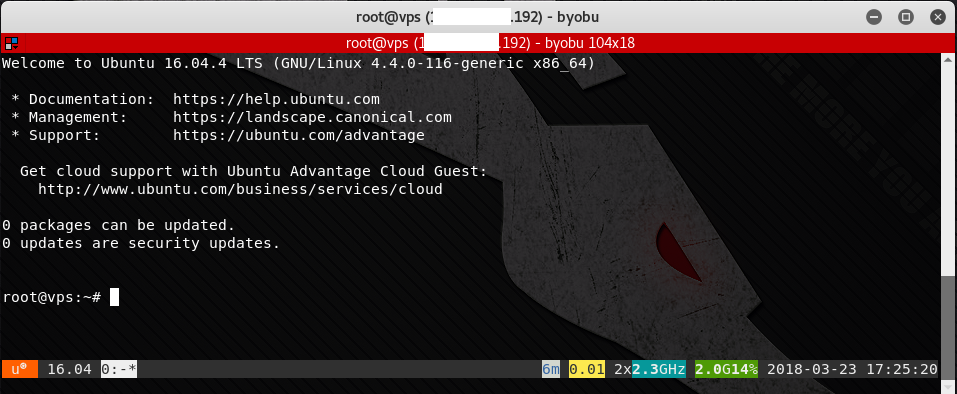The image size is (957, 394).
Task: Minimize the byobu terminal window
Action: pyautogui.click(x=875, y=17)
